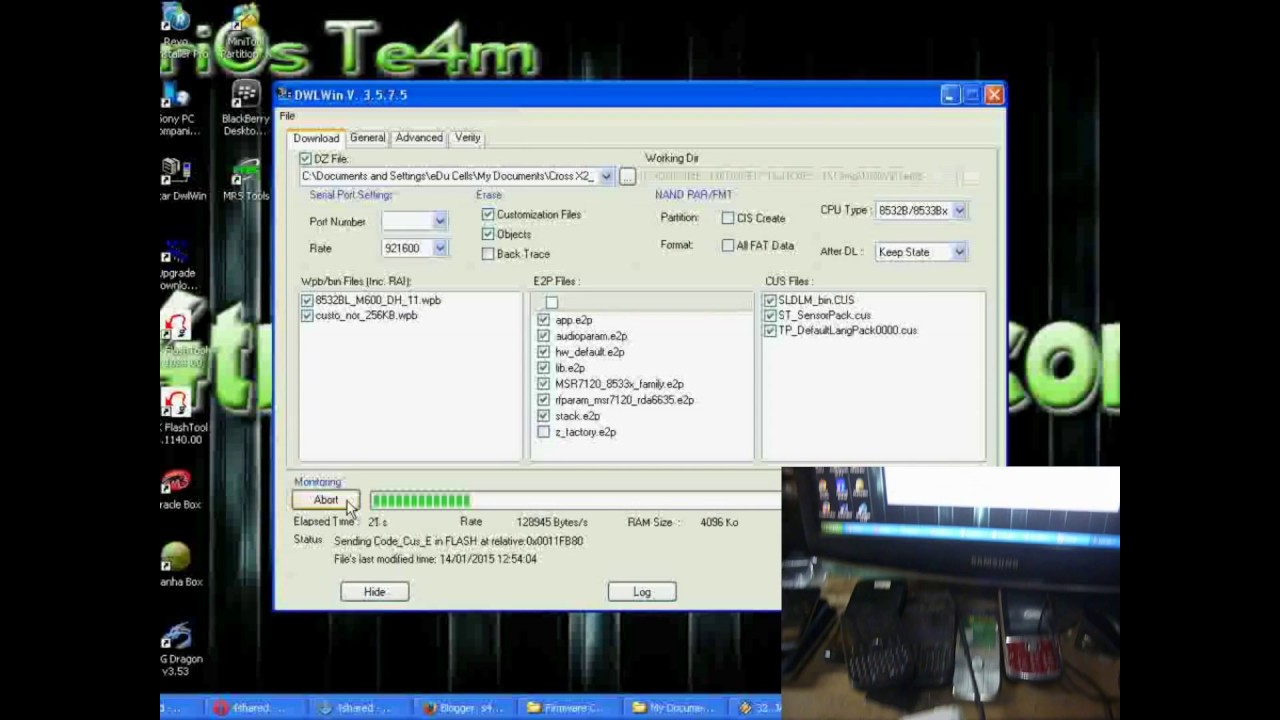
Task: Click the green download progress bar
Action: (x=420, y=500)
